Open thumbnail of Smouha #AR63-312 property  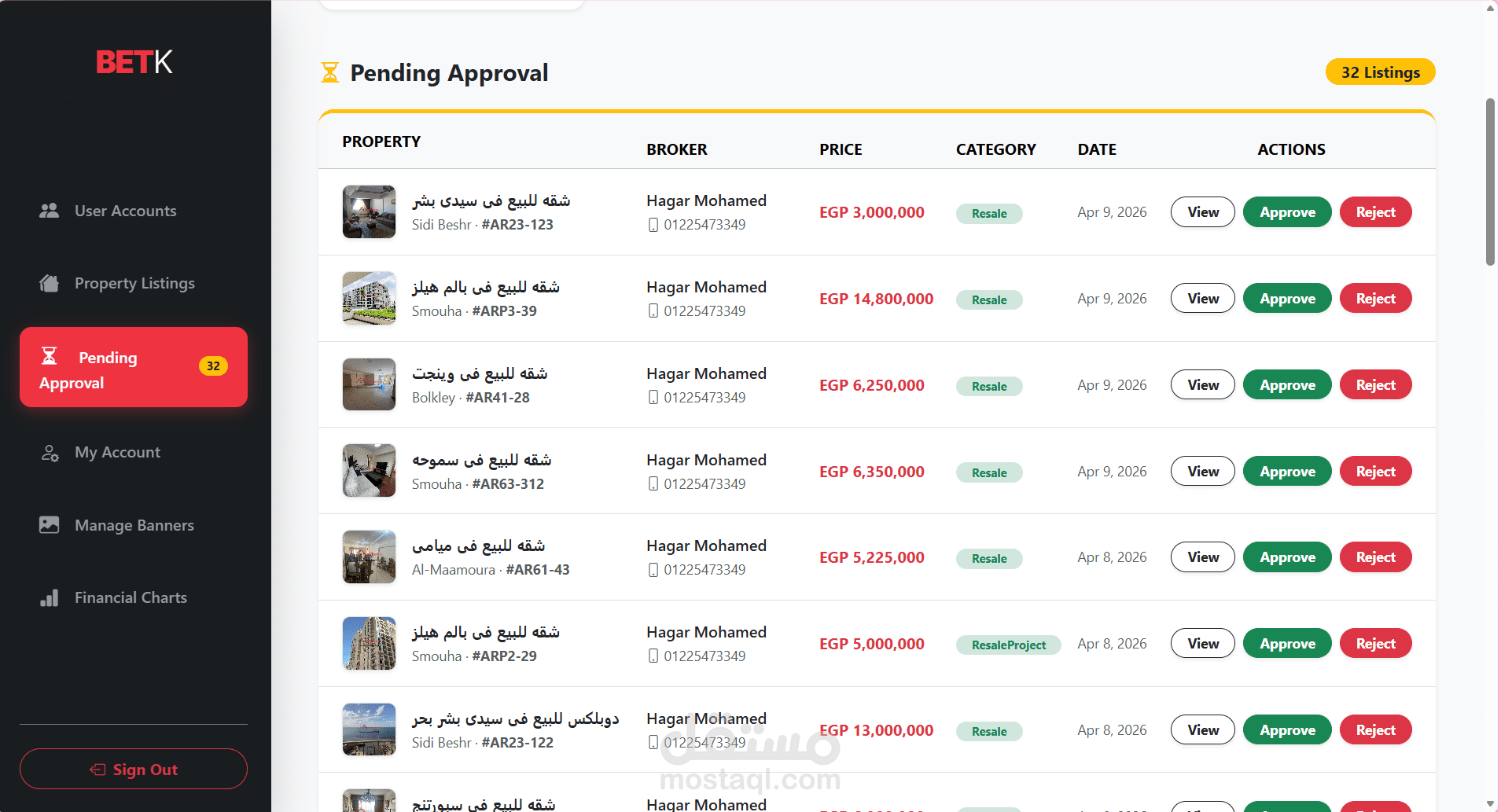click(369, 471)
